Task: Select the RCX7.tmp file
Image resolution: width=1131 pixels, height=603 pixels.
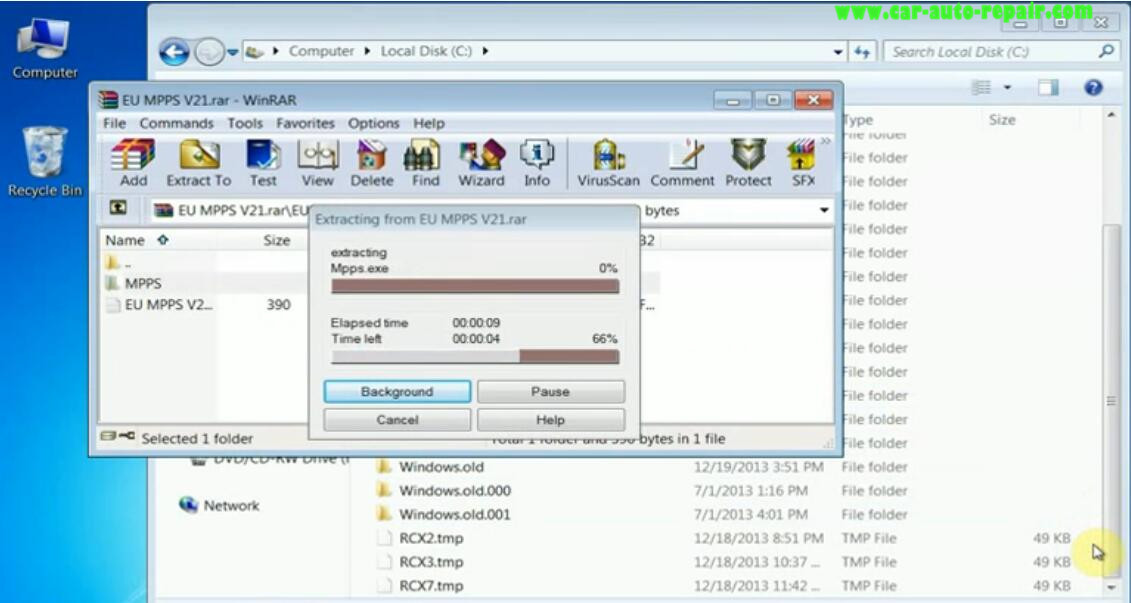Action: point(431,586)
